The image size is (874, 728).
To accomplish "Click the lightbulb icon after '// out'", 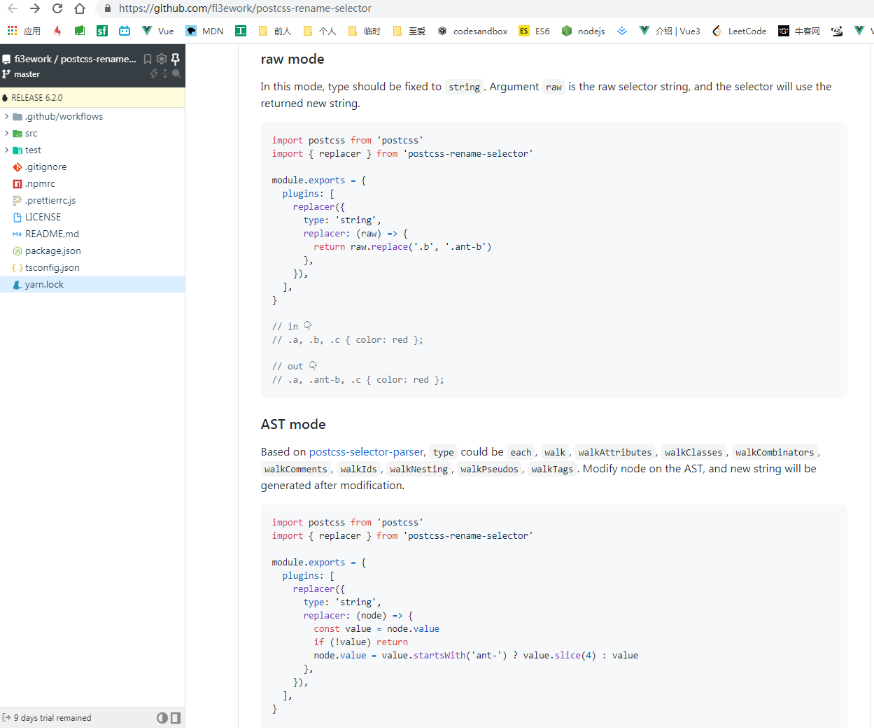I will coord(313,366).
